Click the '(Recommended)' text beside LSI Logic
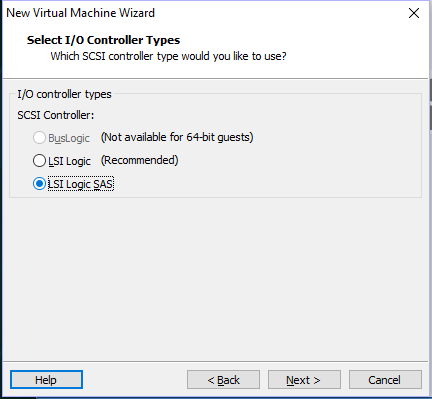This screenshot has width=432, height=399. click(140, 160)
